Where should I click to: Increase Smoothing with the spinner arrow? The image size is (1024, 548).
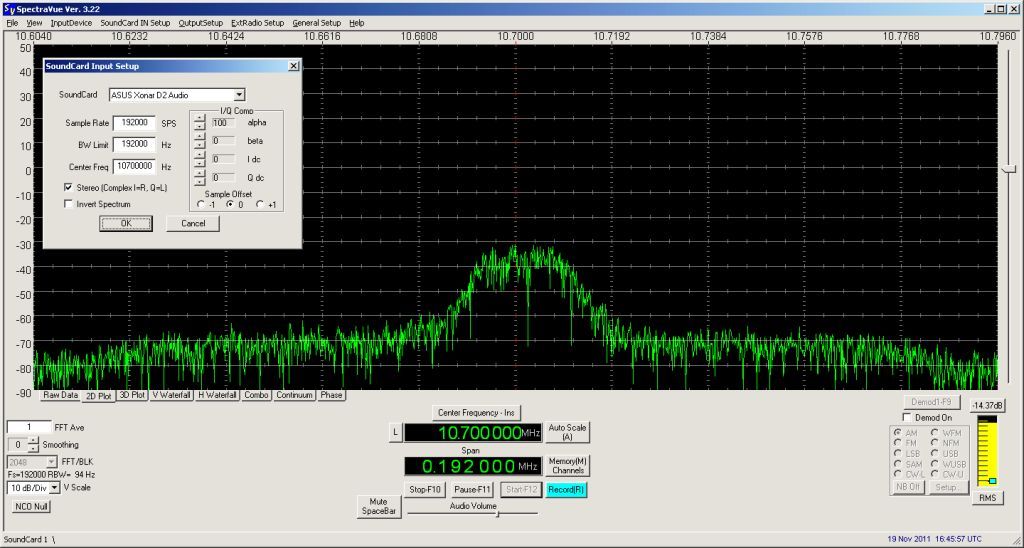click(34, 441)
